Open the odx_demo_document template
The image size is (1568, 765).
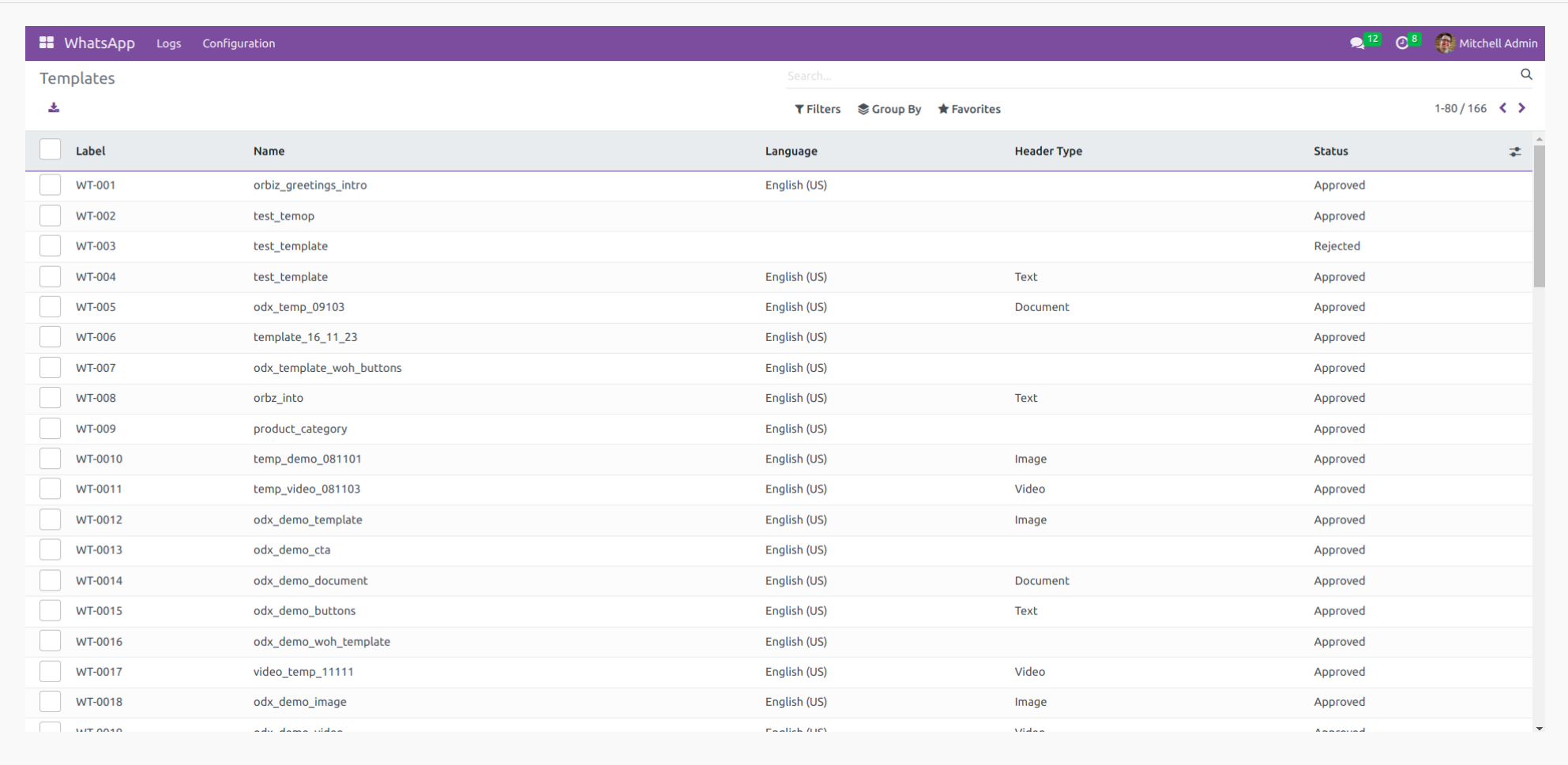(310, 580)
